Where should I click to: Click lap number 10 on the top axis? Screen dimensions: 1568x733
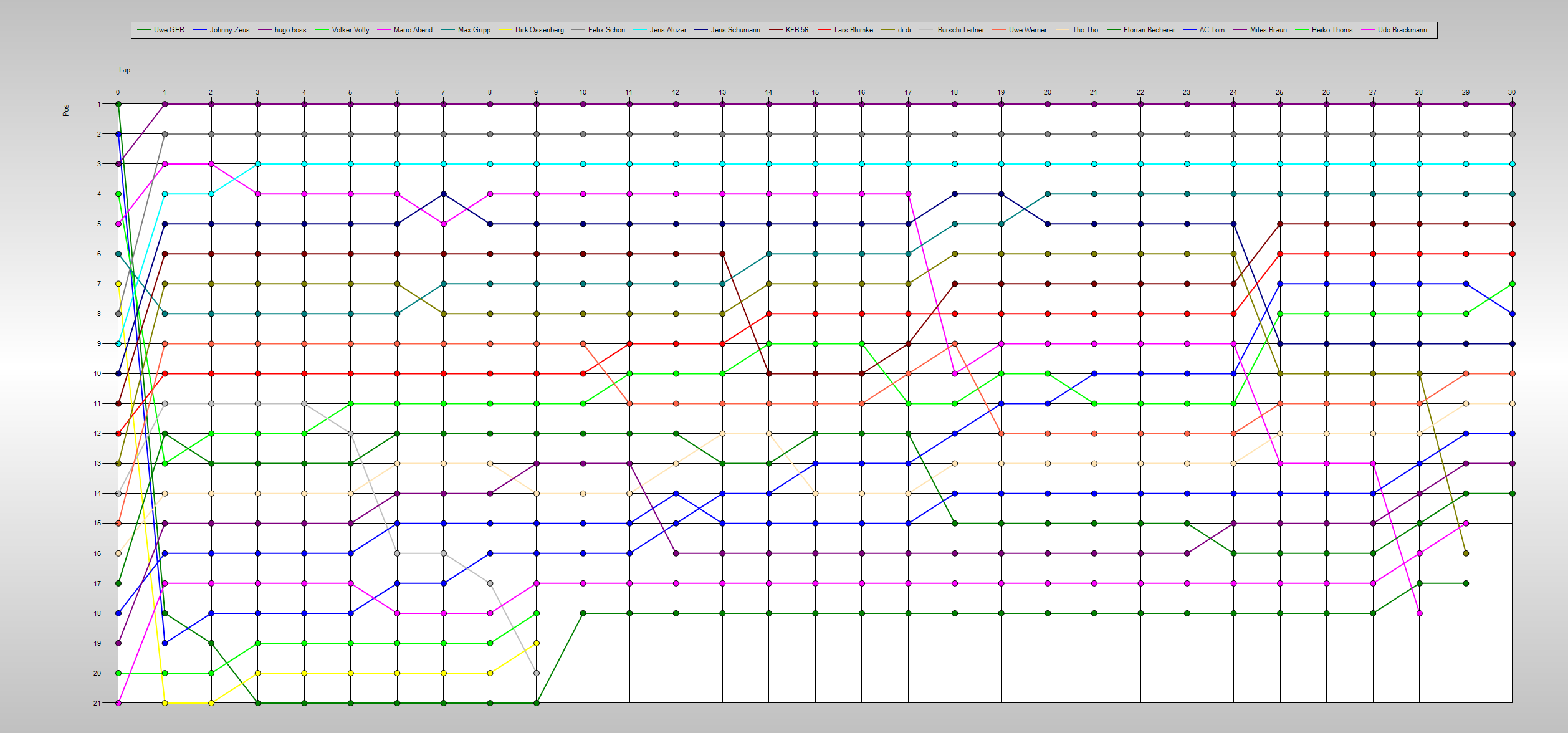click(x=583, y=92)
